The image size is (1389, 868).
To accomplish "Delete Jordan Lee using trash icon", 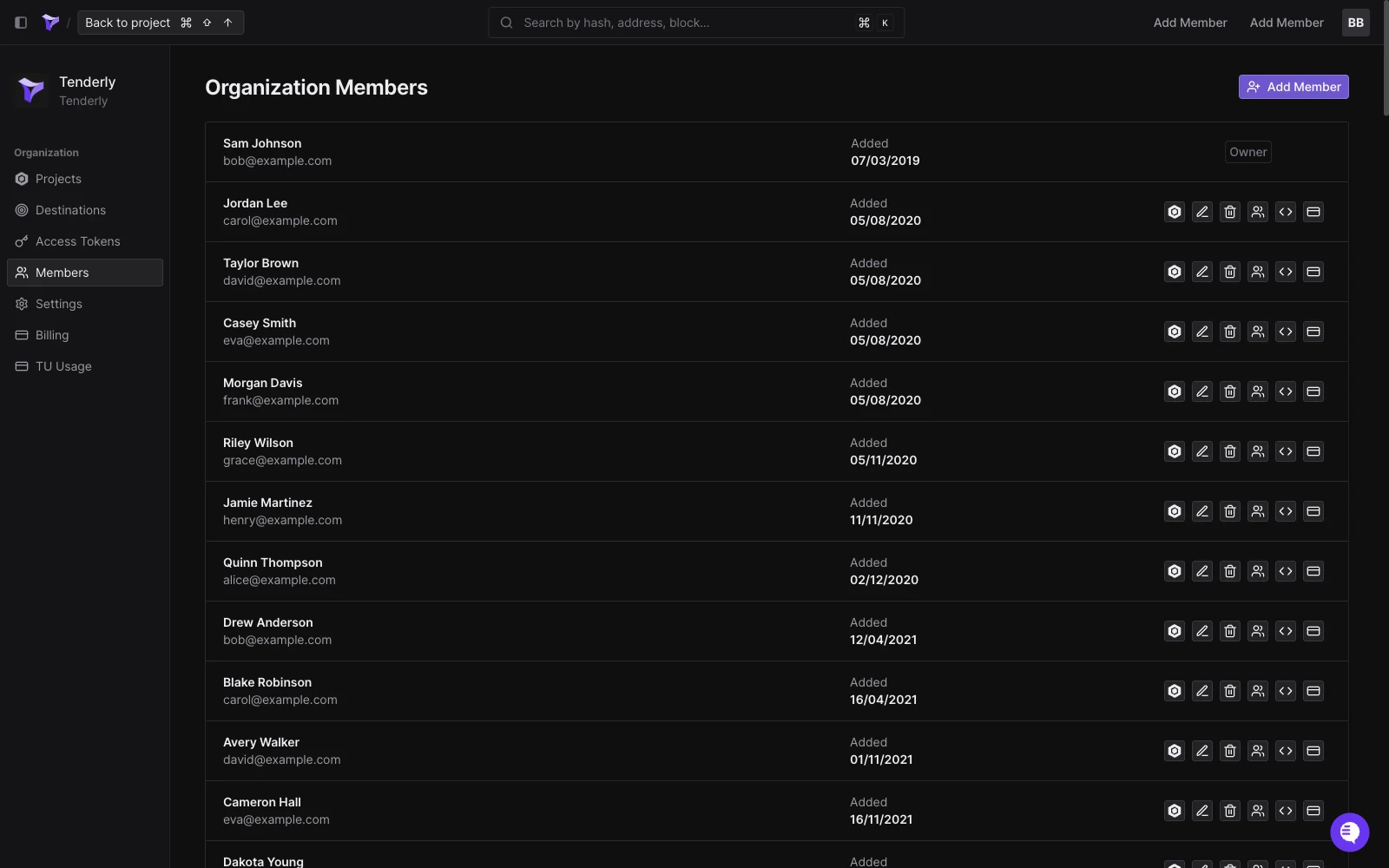I will [1230, 212].
